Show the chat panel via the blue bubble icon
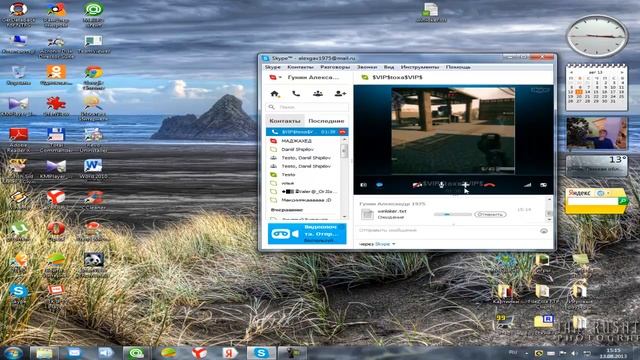This screenshot has height=360, width=640. pyautogui.click(x=379, y=185)
